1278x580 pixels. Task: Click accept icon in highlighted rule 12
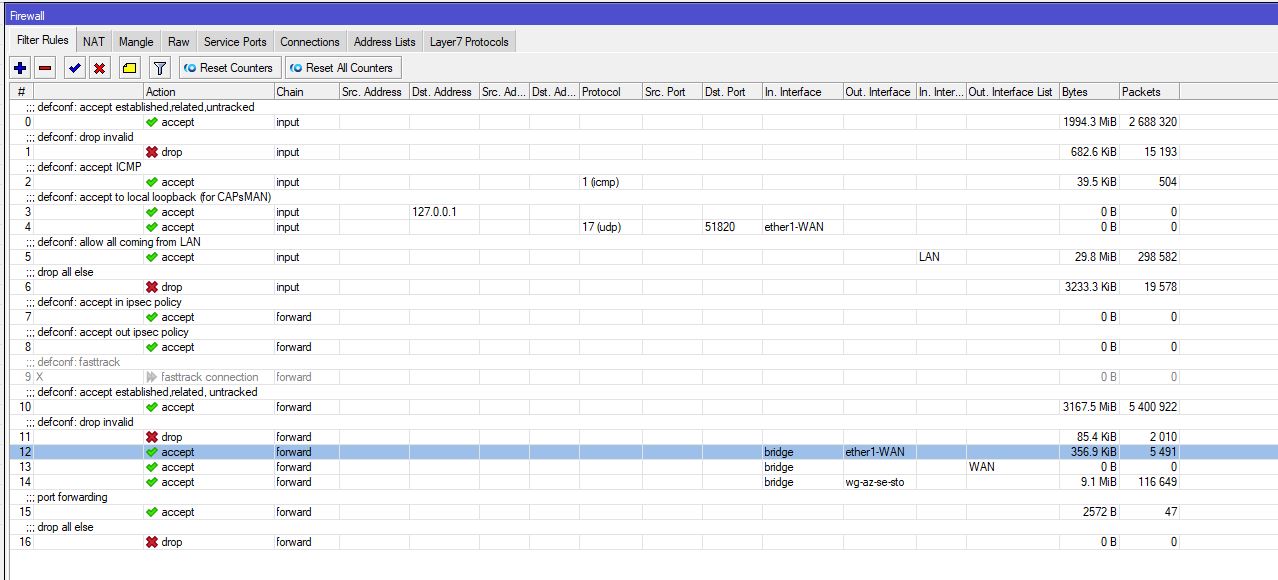click(152, 452)
